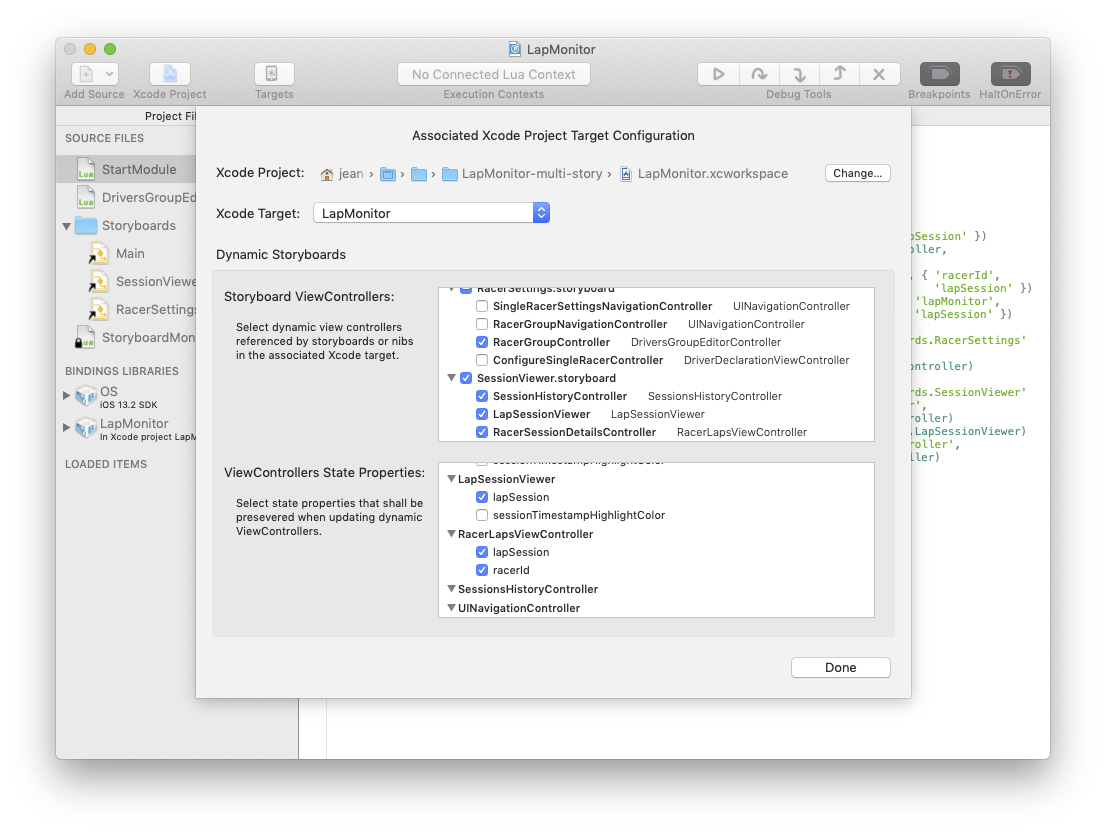Collapse RacerLapsViewController properties group
This screenshot has height=833, width=1106.
[451, 534]
